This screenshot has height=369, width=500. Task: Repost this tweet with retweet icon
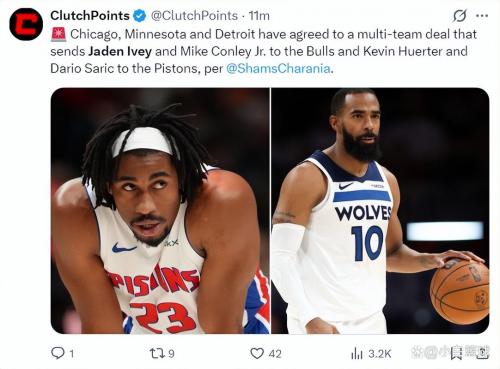point(157,353)
